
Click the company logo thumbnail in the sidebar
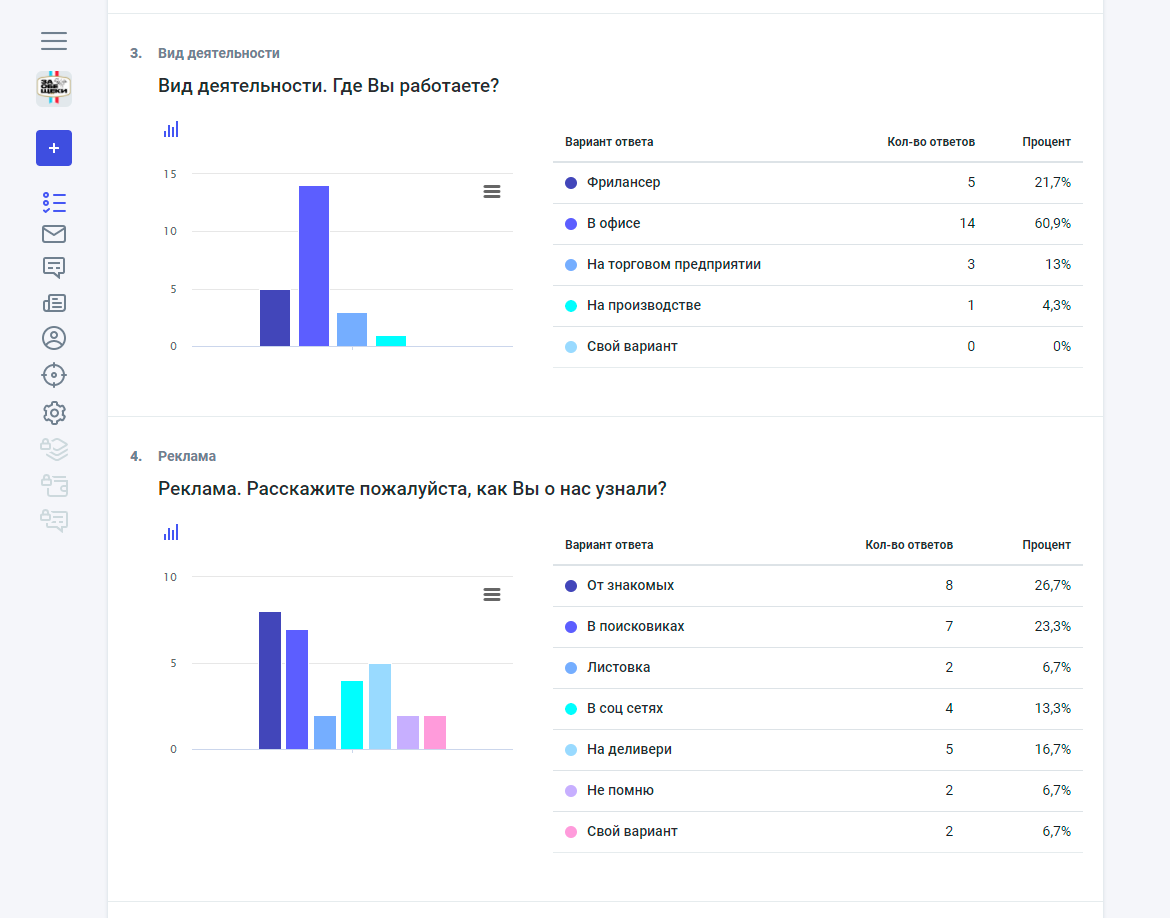pyautogui.click(x=54, y=89)
